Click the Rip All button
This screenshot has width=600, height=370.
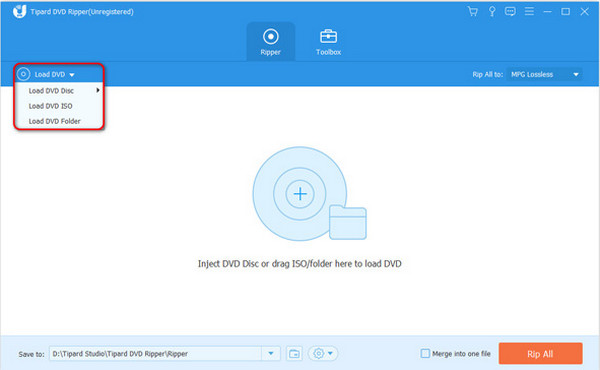540,354
